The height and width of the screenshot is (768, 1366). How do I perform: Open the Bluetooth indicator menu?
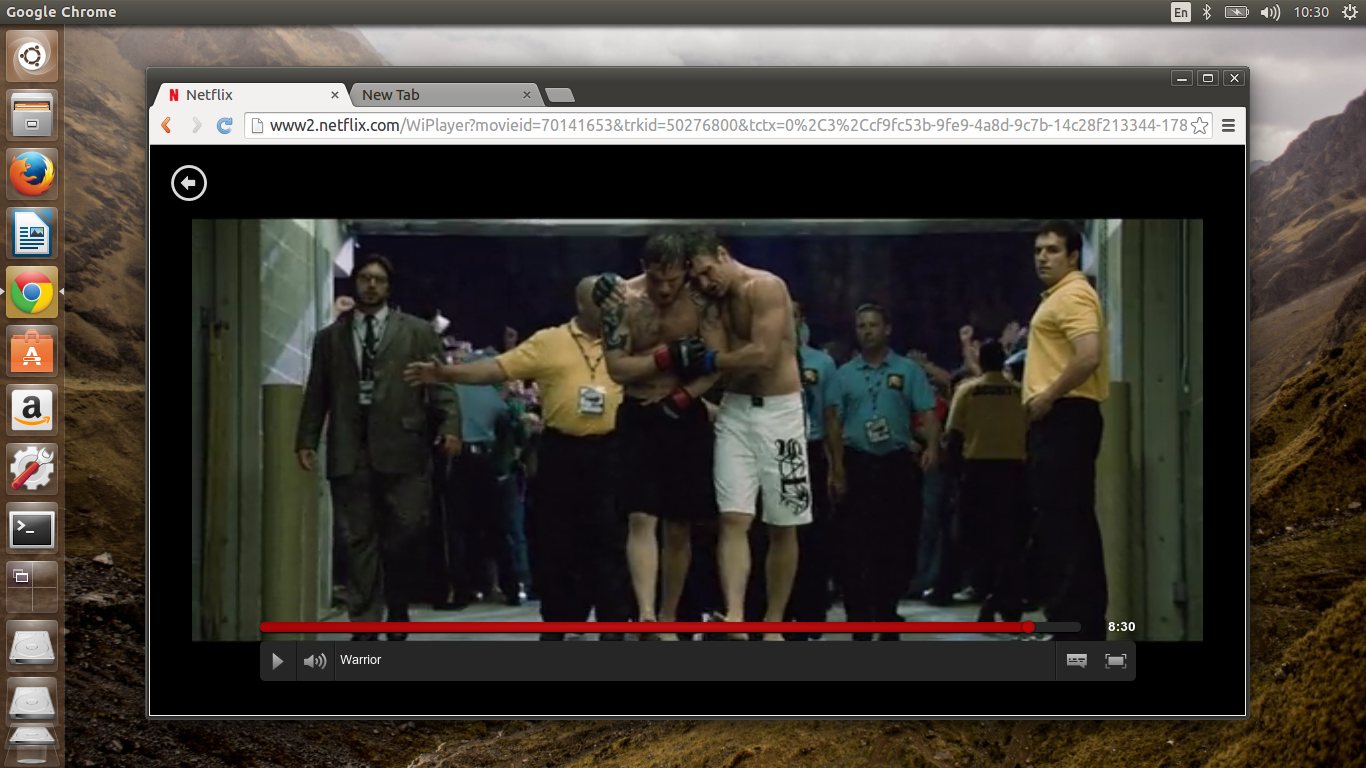click(x=1207, y=12)
